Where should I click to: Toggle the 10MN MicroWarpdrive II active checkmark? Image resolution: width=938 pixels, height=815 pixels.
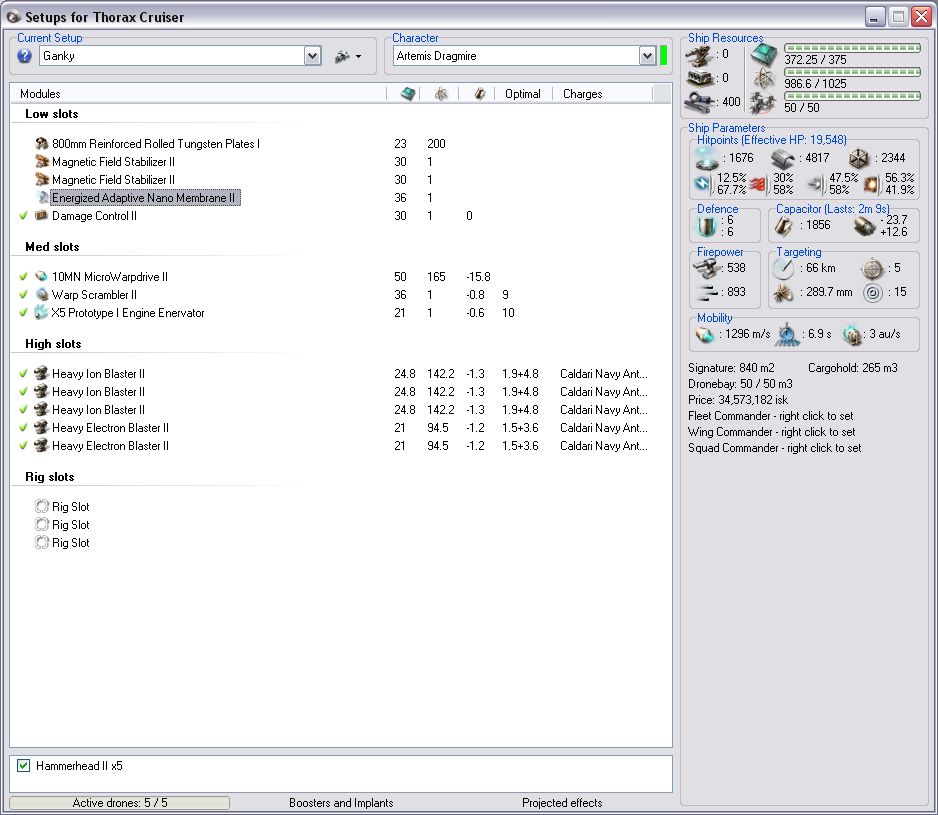[x=23, y=277]
